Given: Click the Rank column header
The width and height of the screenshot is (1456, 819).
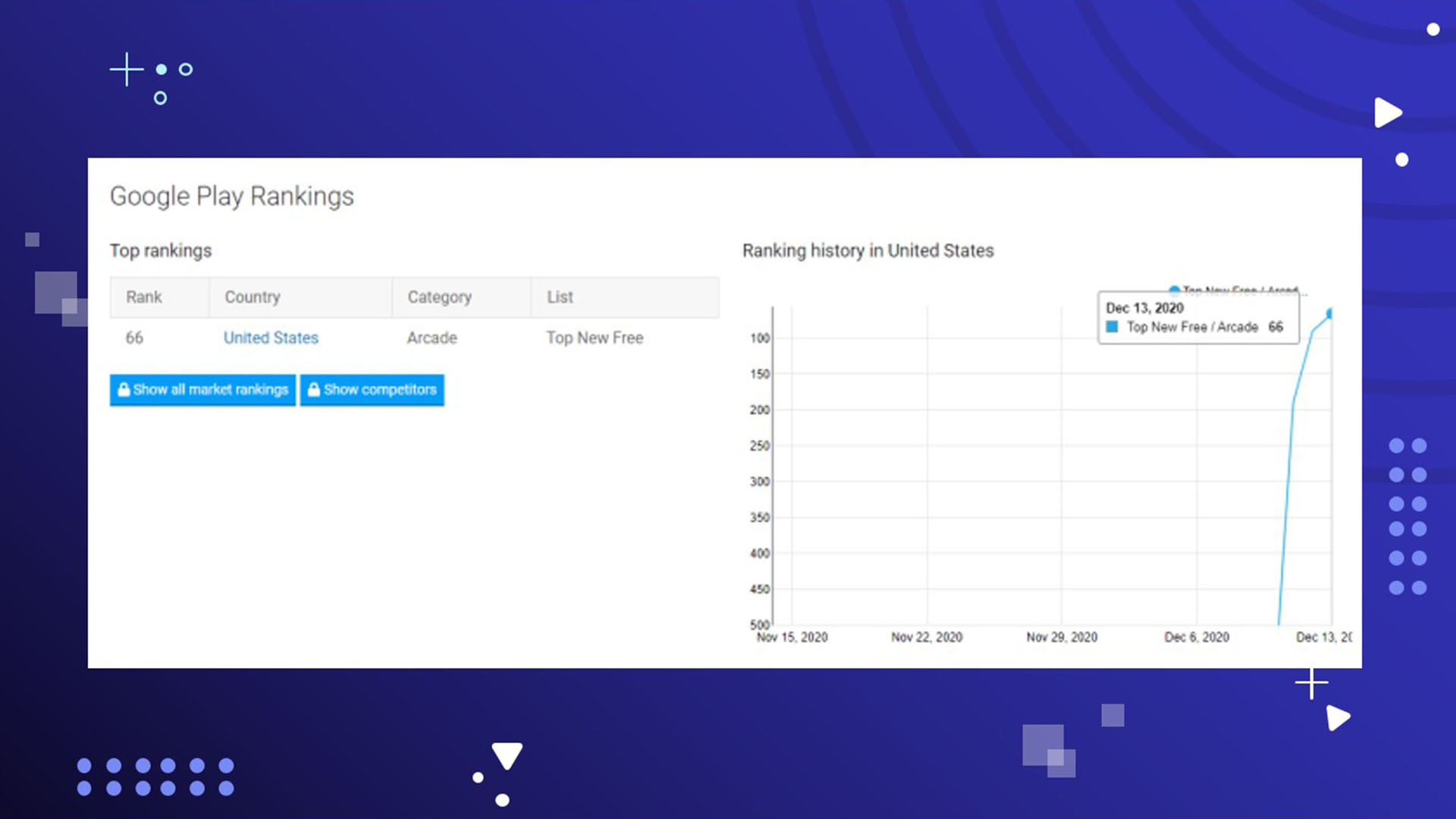Looking at the screenshot, I should (x=144, y=297).
